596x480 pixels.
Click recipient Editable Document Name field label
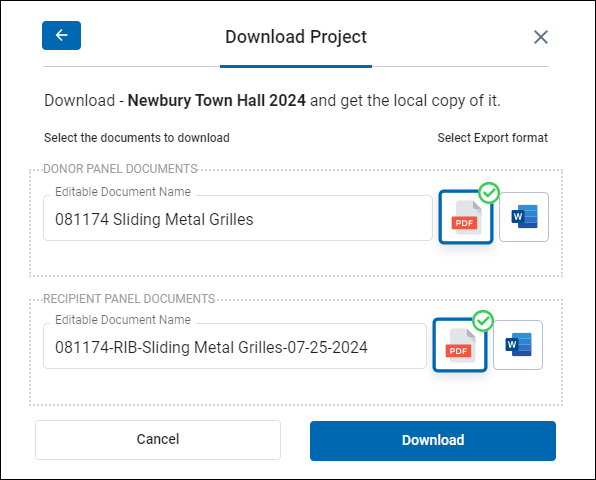pos(123,320)
